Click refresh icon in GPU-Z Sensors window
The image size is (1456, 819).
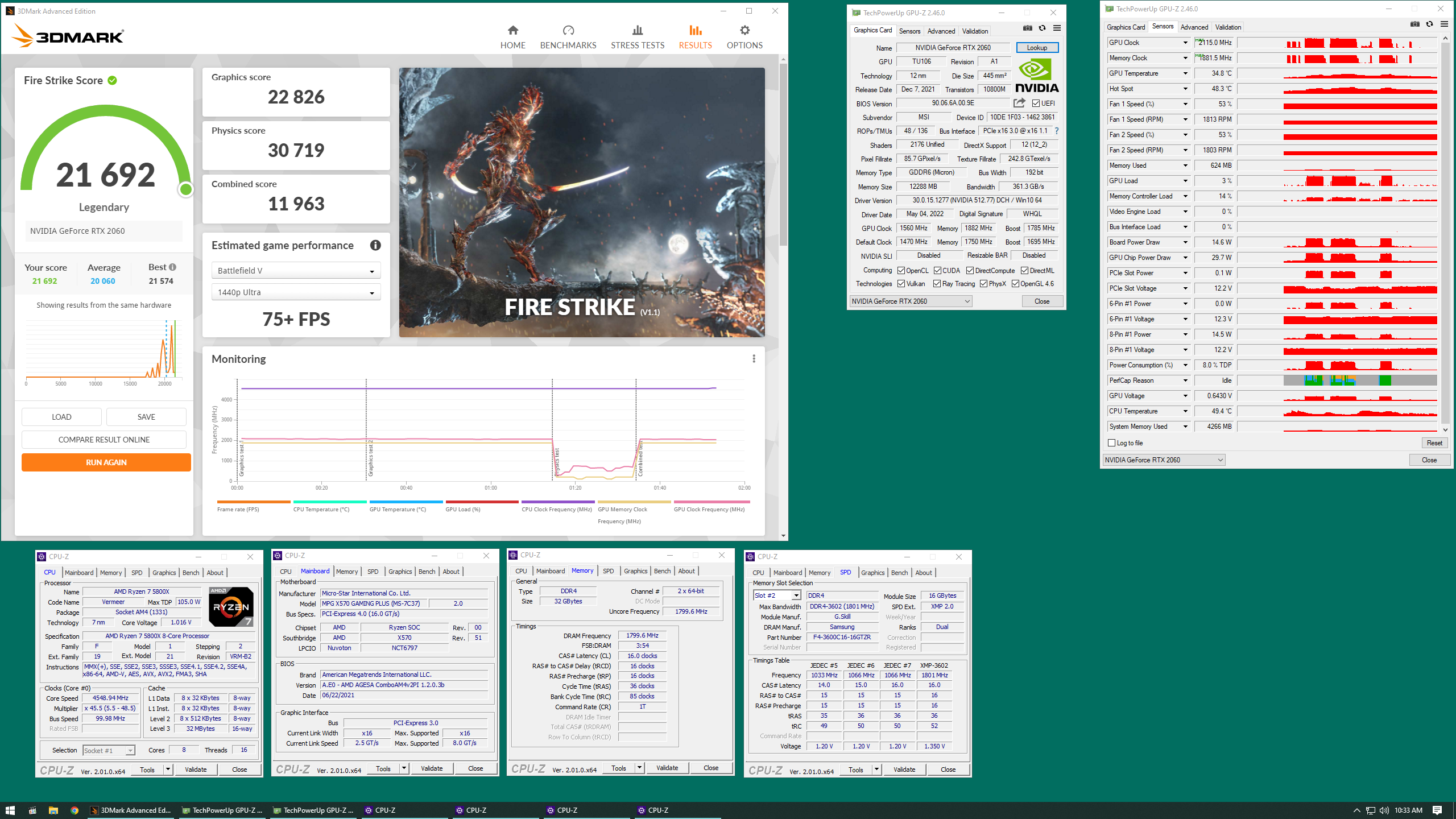click(1429, 24)
